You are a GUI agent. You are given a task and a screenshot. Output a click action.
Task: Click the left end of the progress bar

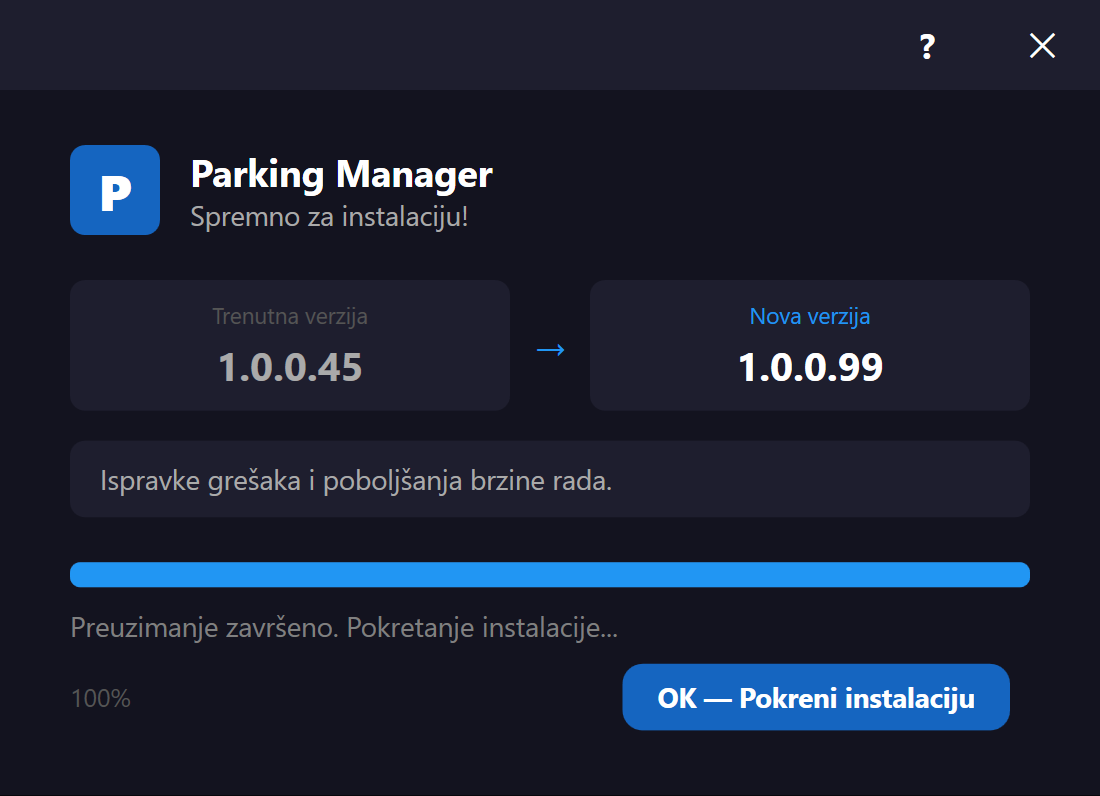79,574
